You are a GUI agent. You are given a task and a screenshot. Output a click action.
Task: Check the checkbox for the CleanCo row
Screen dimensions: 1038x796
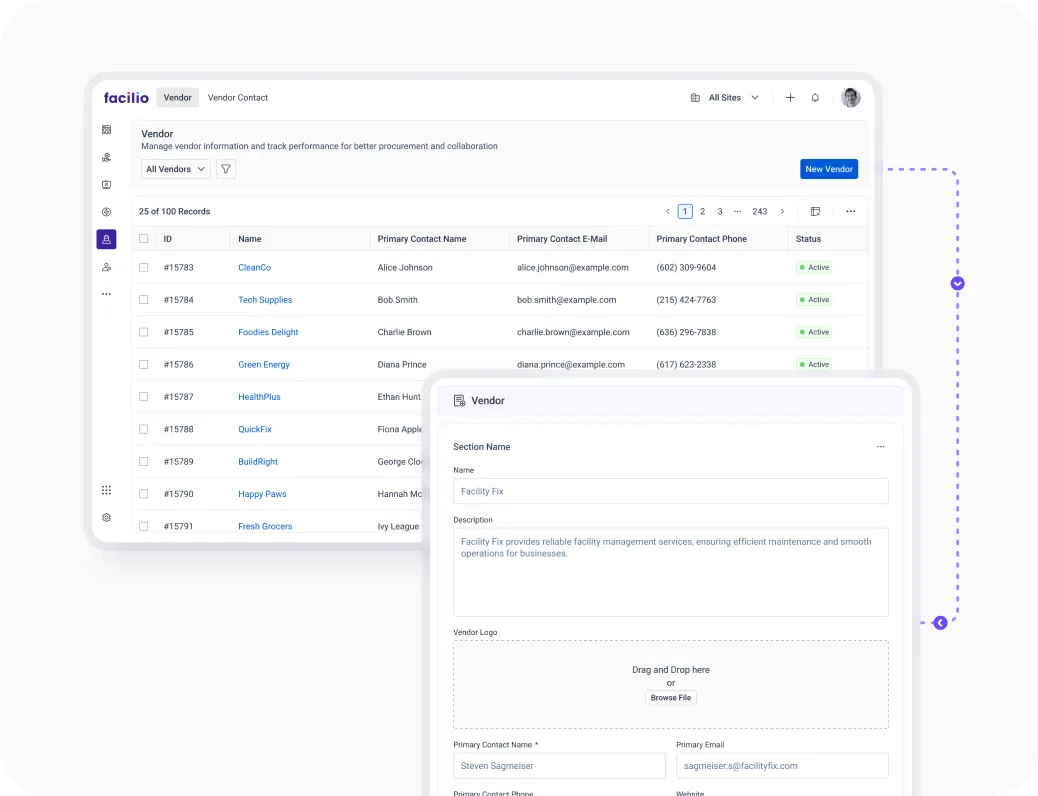click(x=143, y=267)
